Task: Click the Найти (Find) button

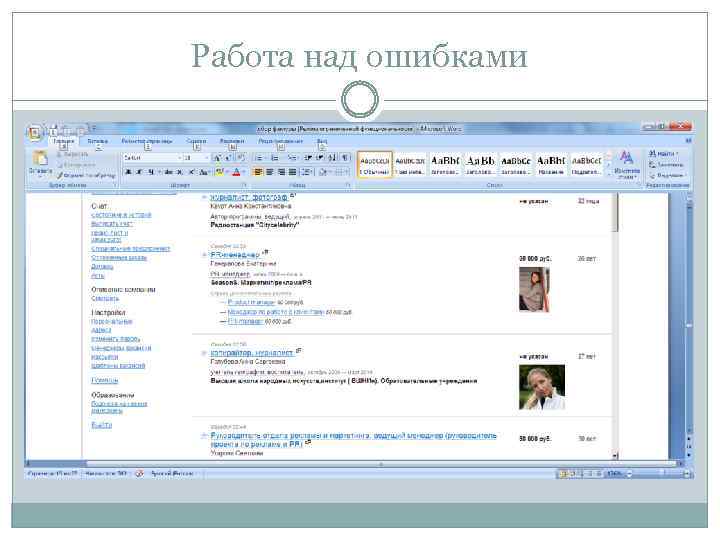Action: point(664,153)
